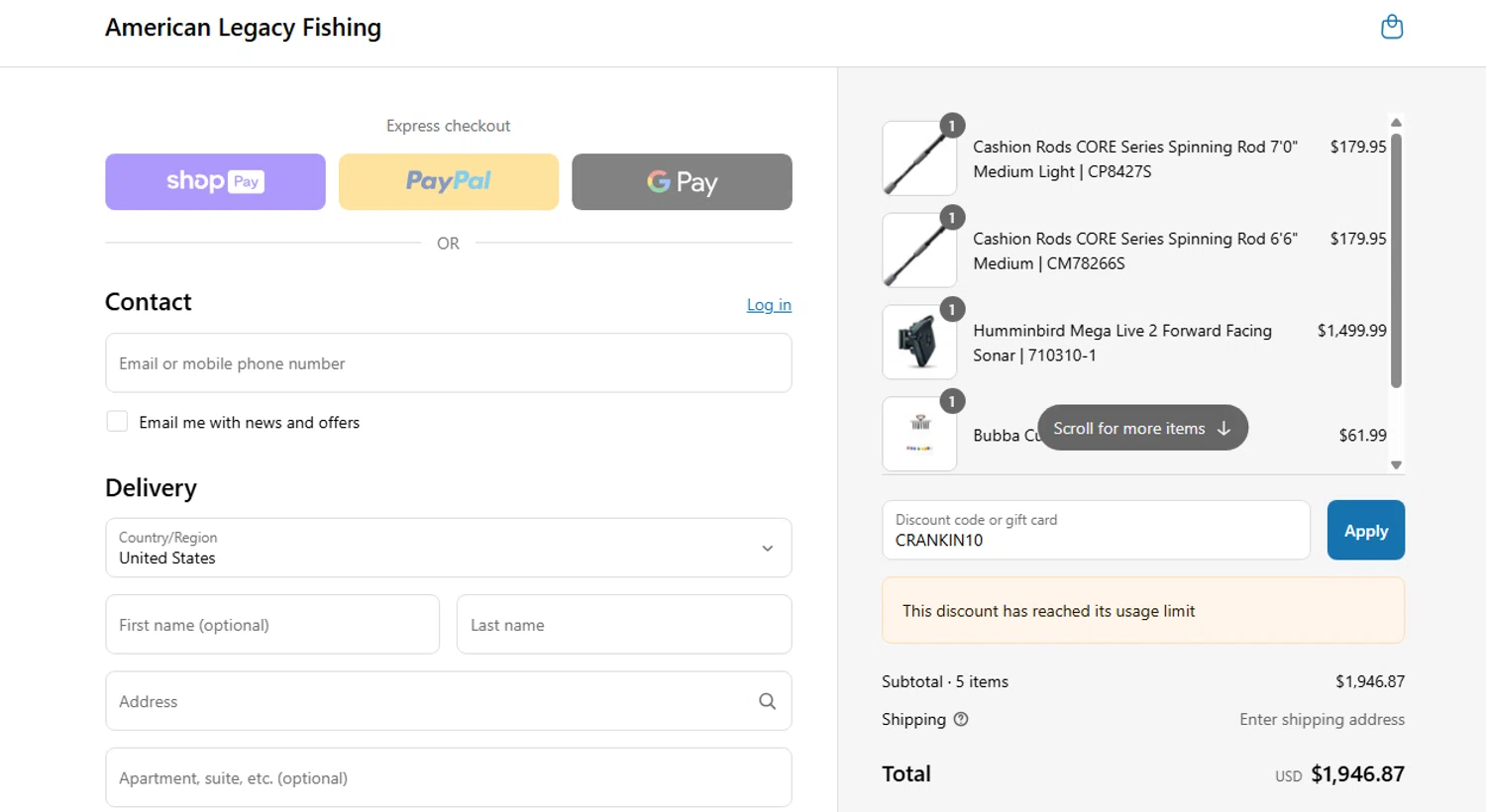Click the American Legacy Fishing store title
1486x812 pixels.
(243, 28)
